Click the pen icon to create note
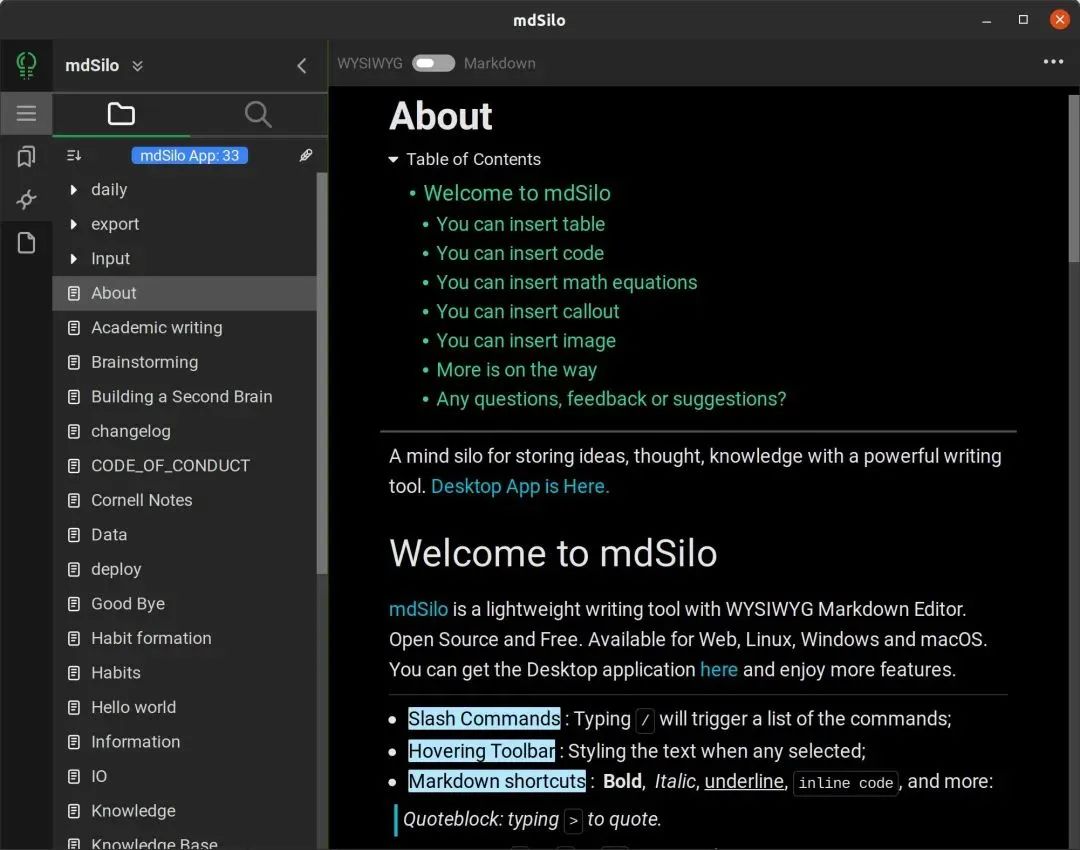 tap(306, 155)
